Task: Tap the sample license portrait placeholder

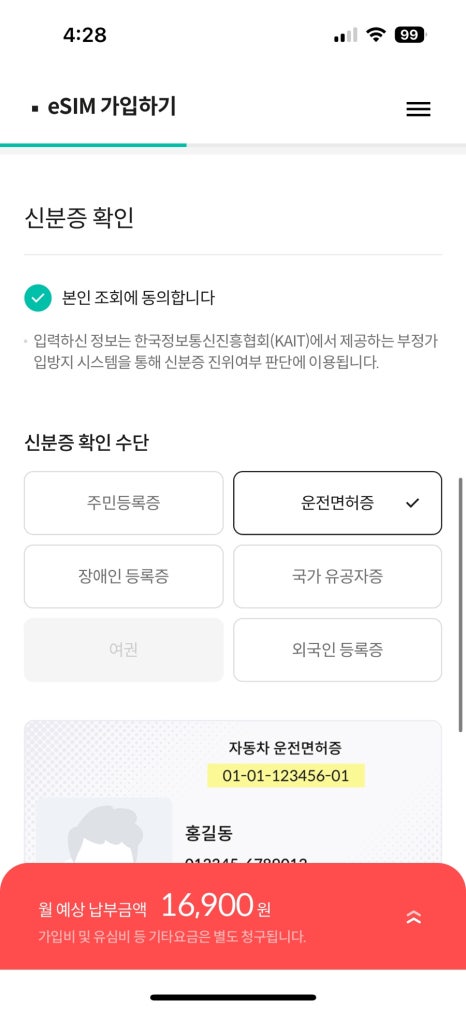Action: coord(104,831)
